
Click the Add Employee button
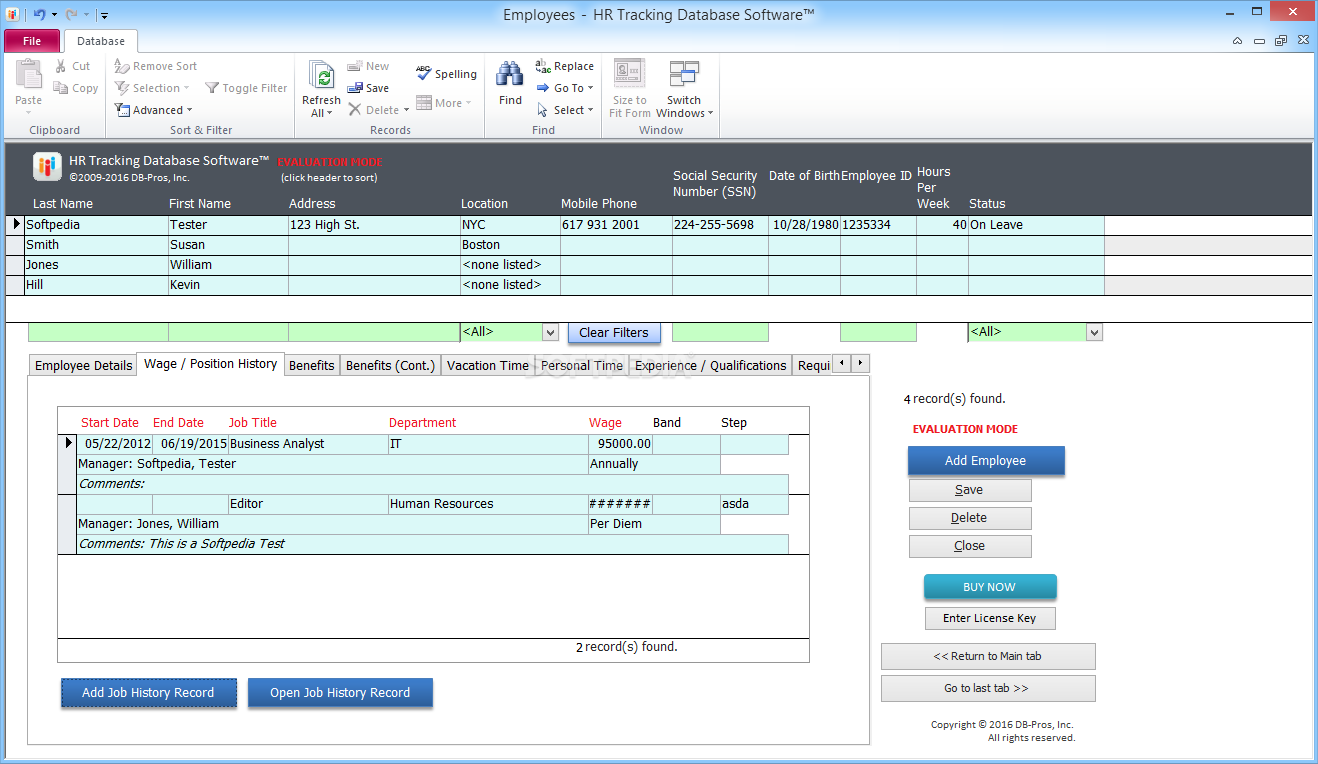pos(986,460)
